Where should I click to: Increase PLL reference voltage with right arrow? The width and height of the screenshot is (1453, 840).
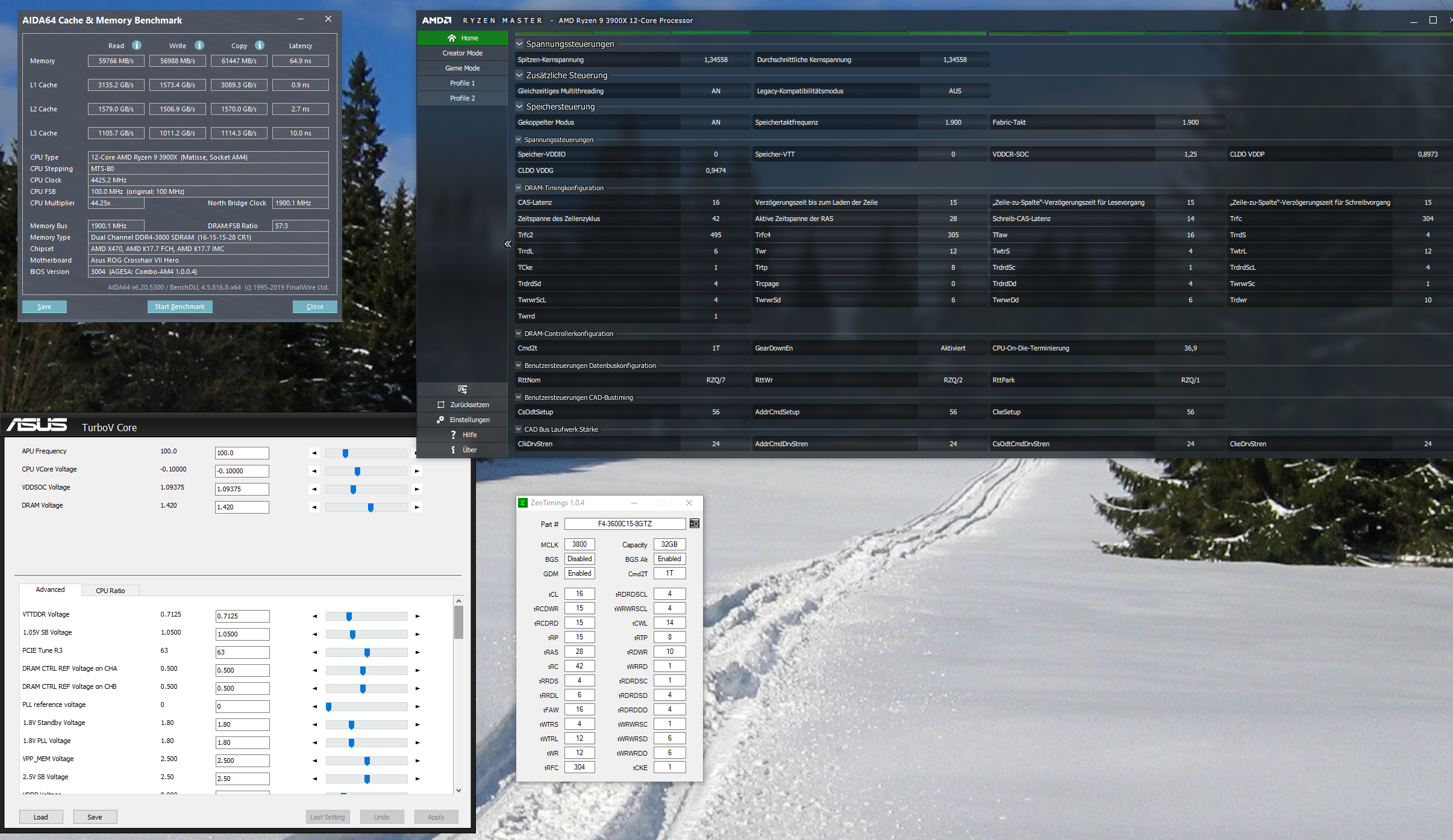[x=417, y=706]
